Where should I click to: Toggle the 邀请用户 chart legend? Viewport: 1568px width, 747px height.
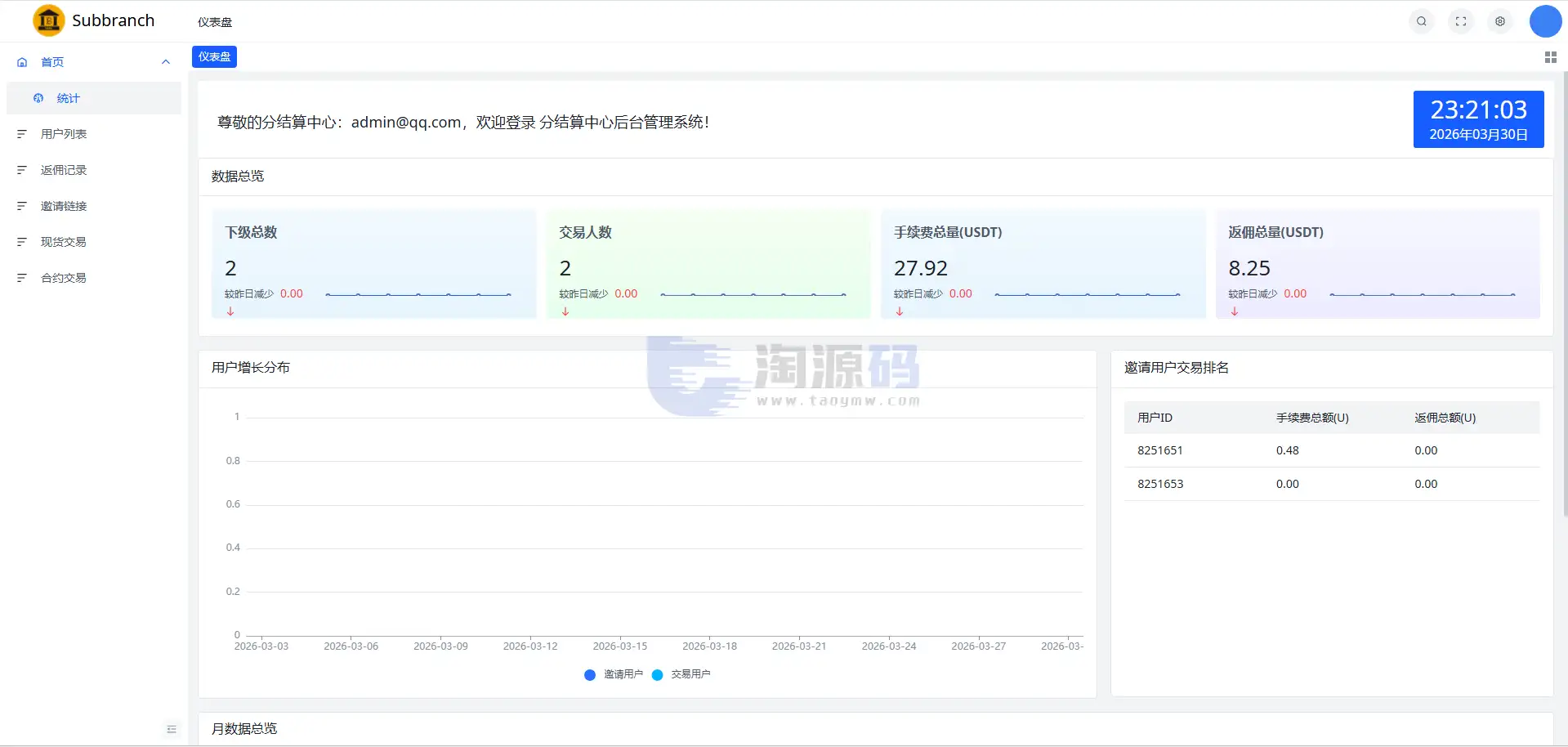click(x=614, y=674)
